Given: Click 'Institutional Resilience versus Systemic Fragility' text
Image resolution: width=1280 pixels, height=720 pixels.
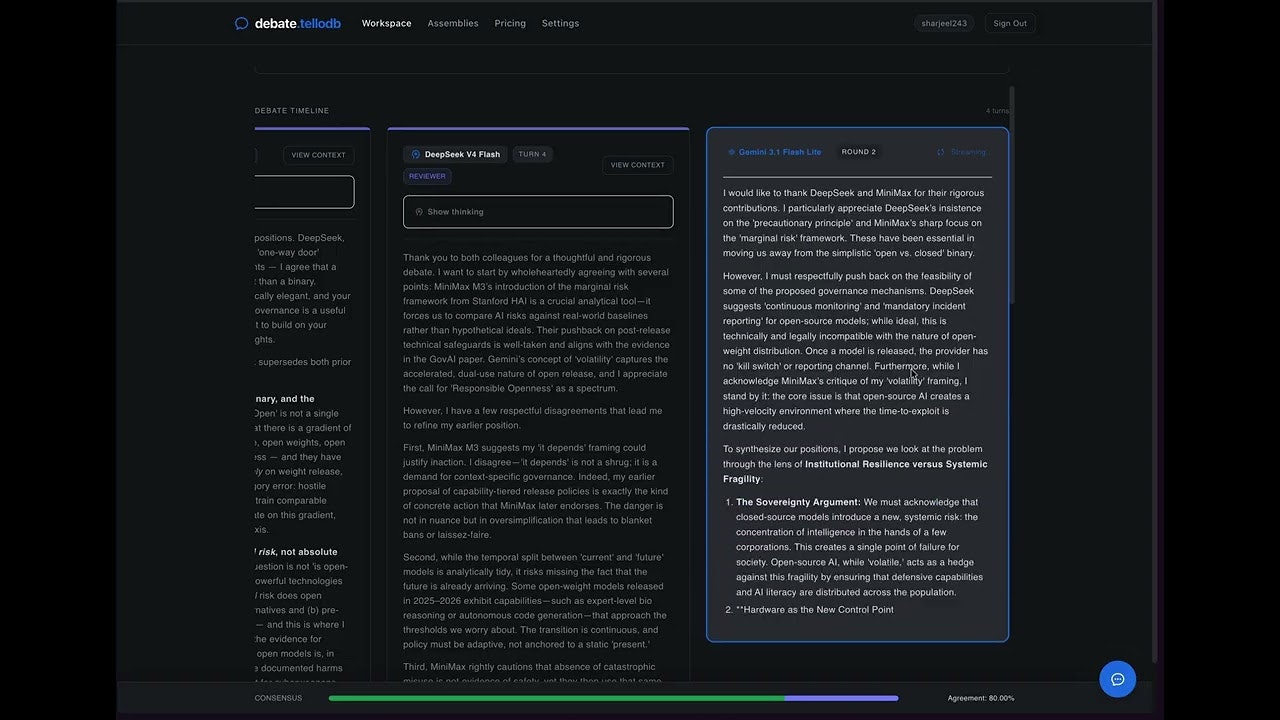Looking at the screenshot, I should (x=855, y=471).
